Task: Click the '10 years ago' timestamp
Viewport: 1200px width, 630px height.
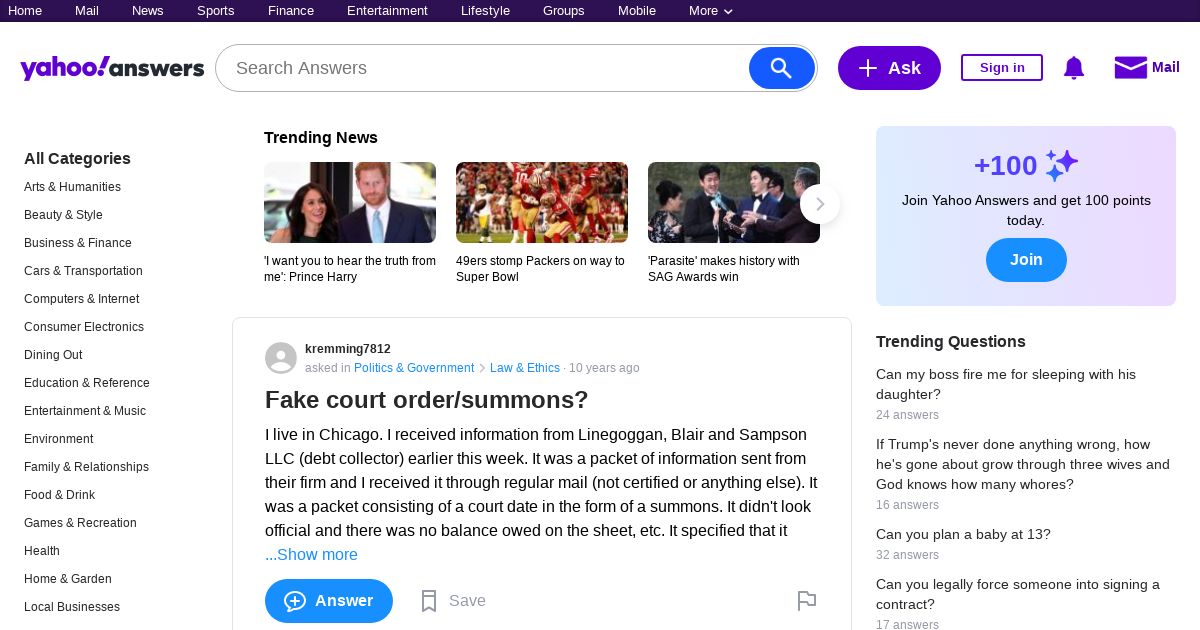Action: pyautogui.click(x=604, y=368)
